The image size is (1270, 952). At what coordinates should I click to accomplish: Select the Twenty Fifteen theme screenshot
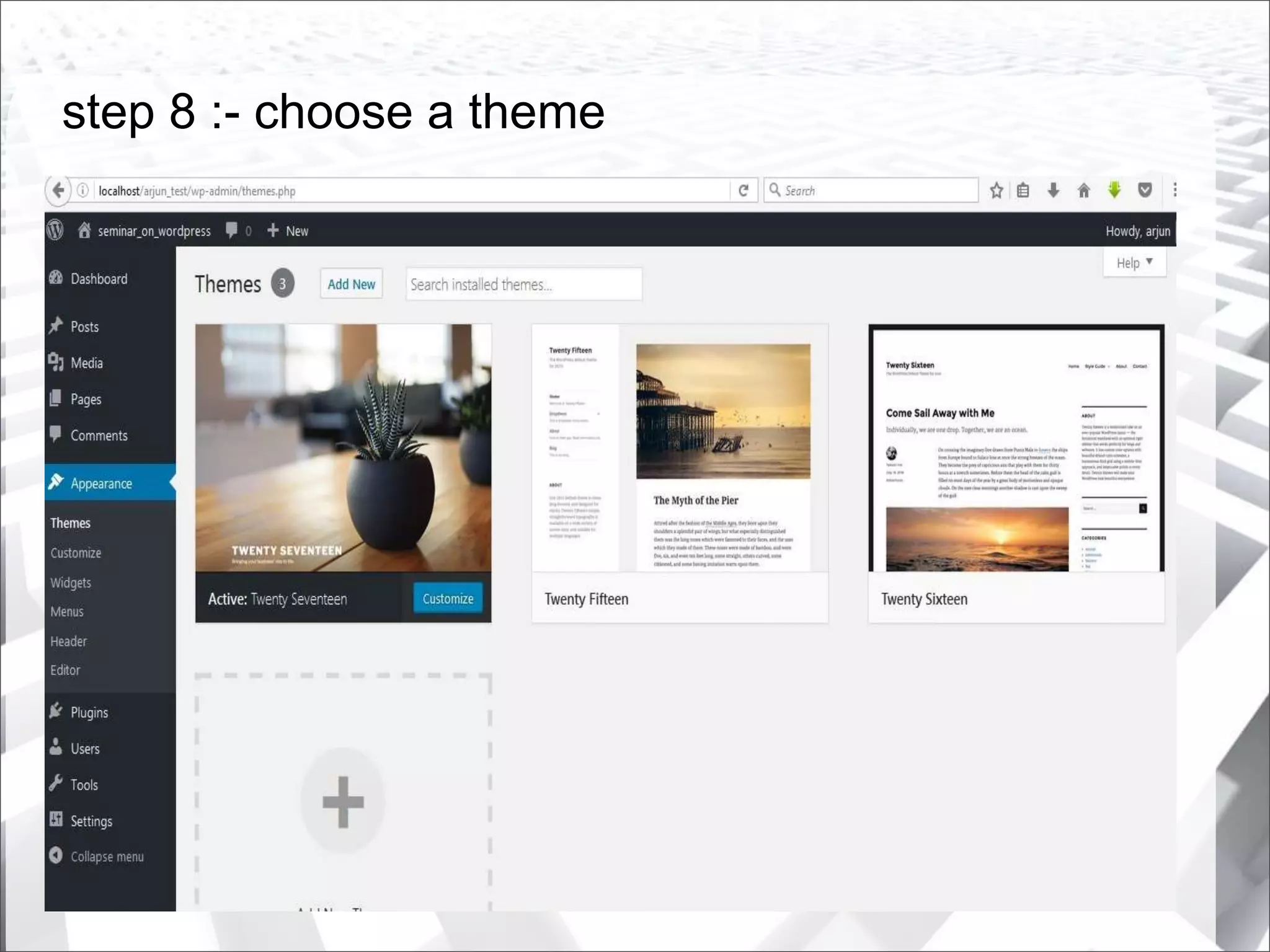[x=680, y=447]
